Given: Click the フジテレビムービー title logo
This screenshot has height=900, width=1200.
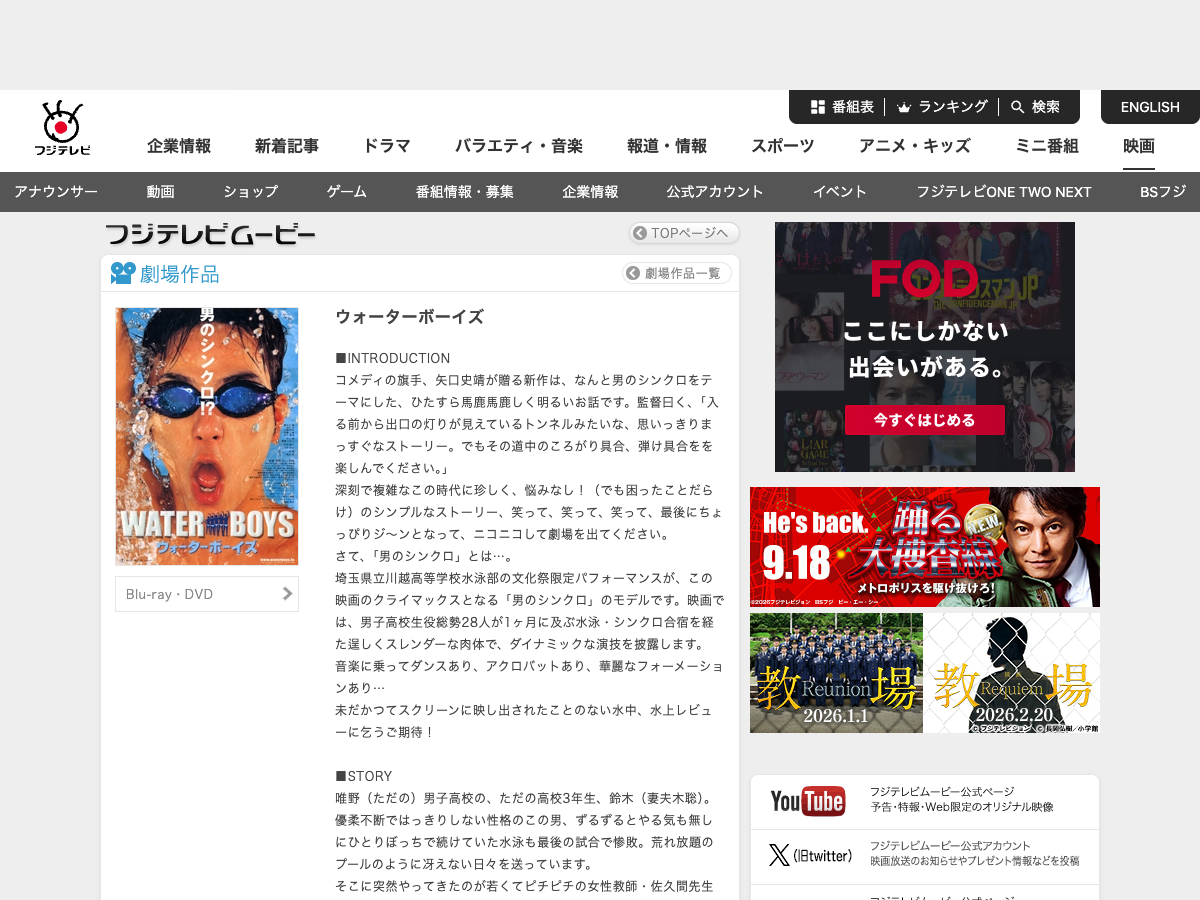Looking at the screenshot, I should tap(211, 235).
